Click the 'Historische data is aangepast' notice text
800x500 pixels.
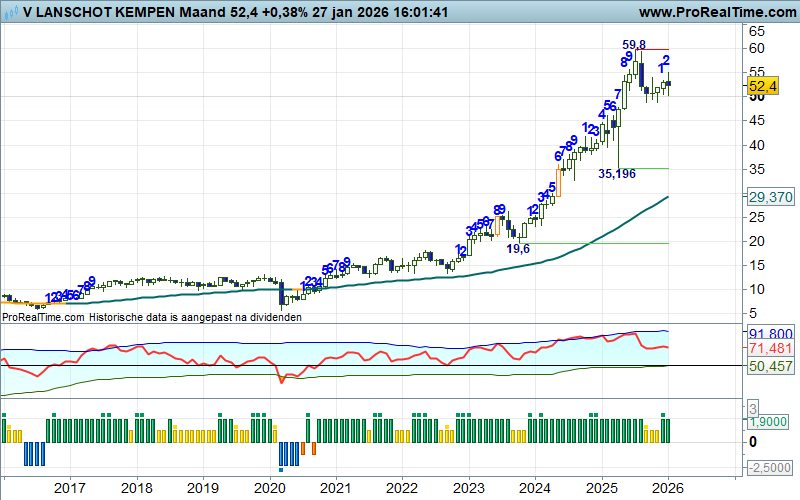[x=196, y=316]
